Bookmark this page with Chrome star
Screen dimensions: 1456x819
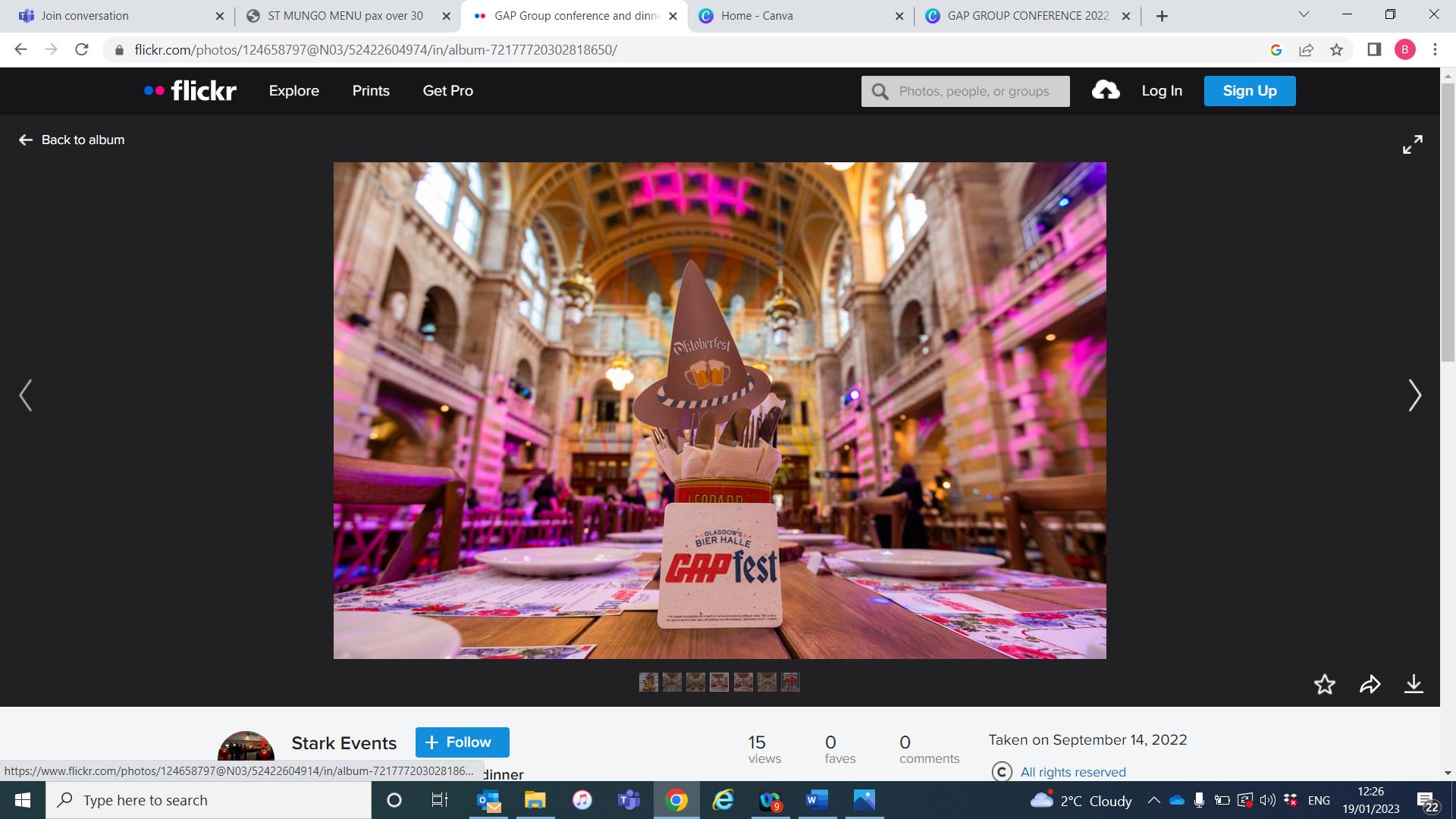tap(1336, 50)
